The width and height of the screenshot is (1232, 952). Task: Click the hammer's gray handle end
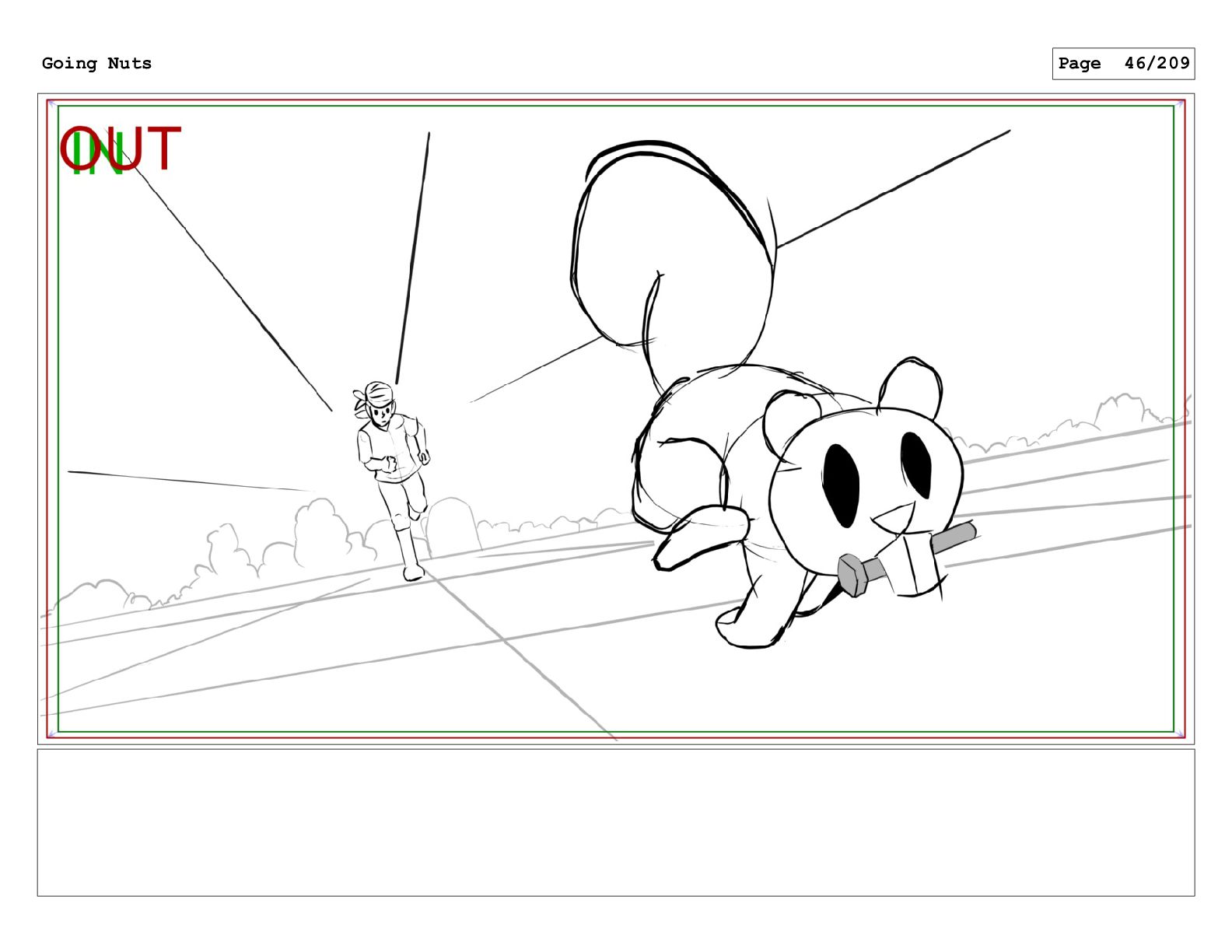[x=959, y=536]
